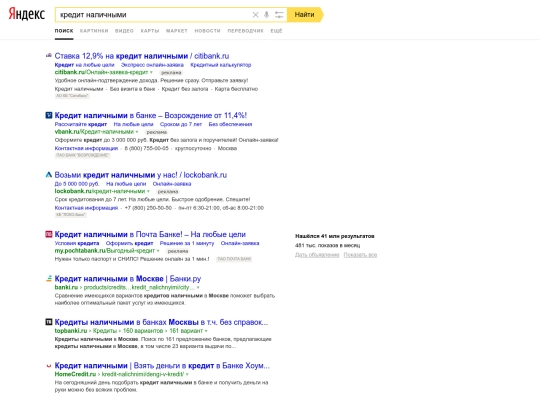Switch to the Картинки tab
Viewport: 540px width, 405px height.
pyautogui.click(x=94, y=31)
